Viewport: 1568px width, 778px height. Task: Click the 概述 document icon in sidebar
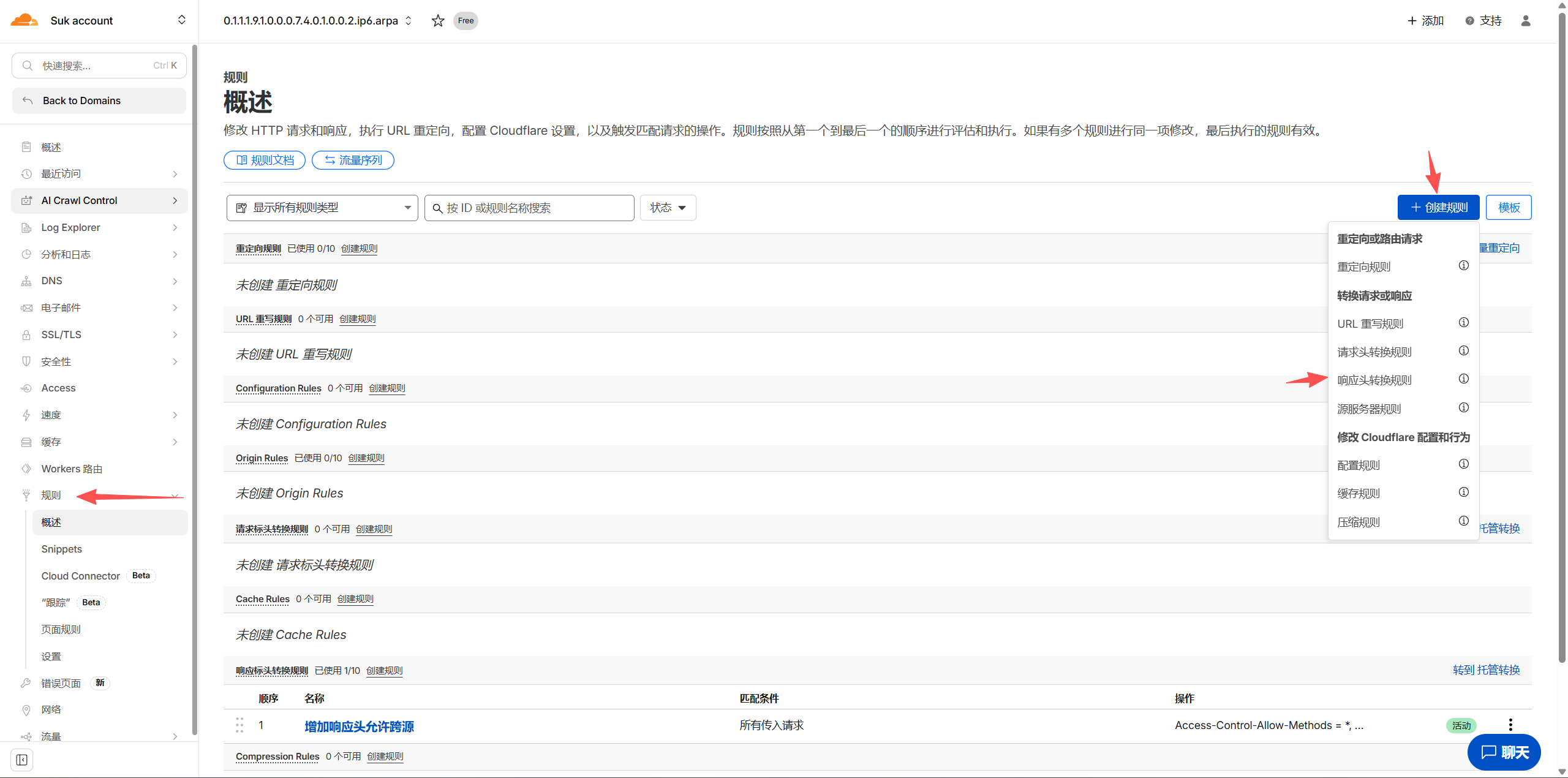pos(26,147)
